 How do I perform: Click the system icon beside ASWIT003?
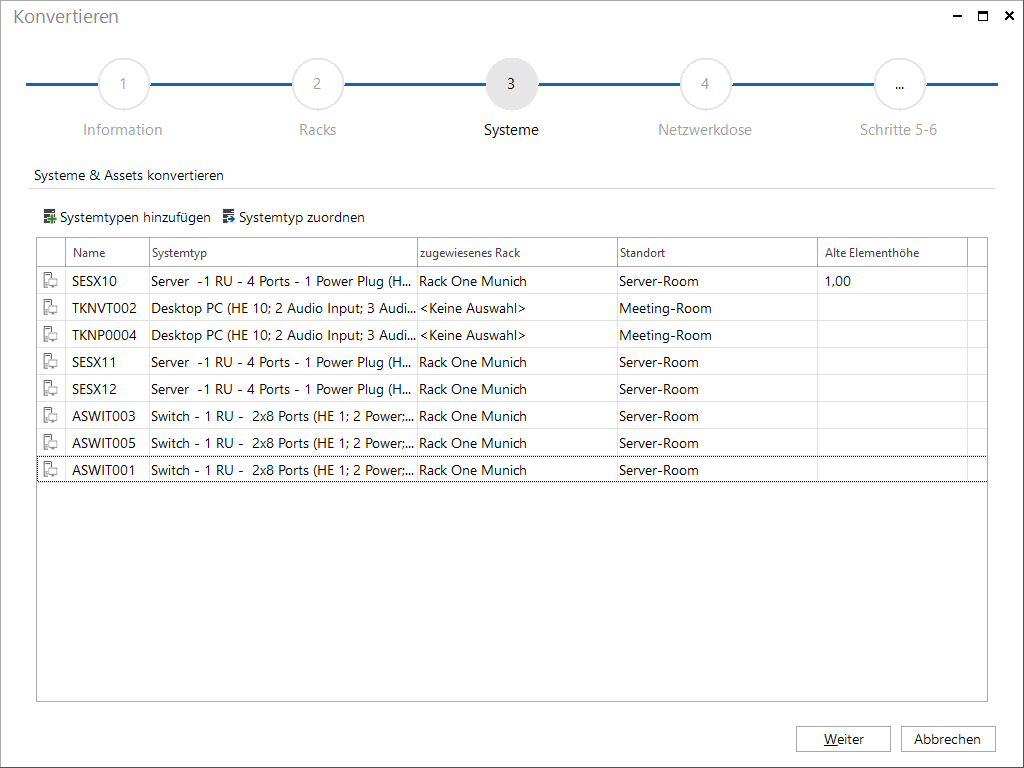pos(50,415)
